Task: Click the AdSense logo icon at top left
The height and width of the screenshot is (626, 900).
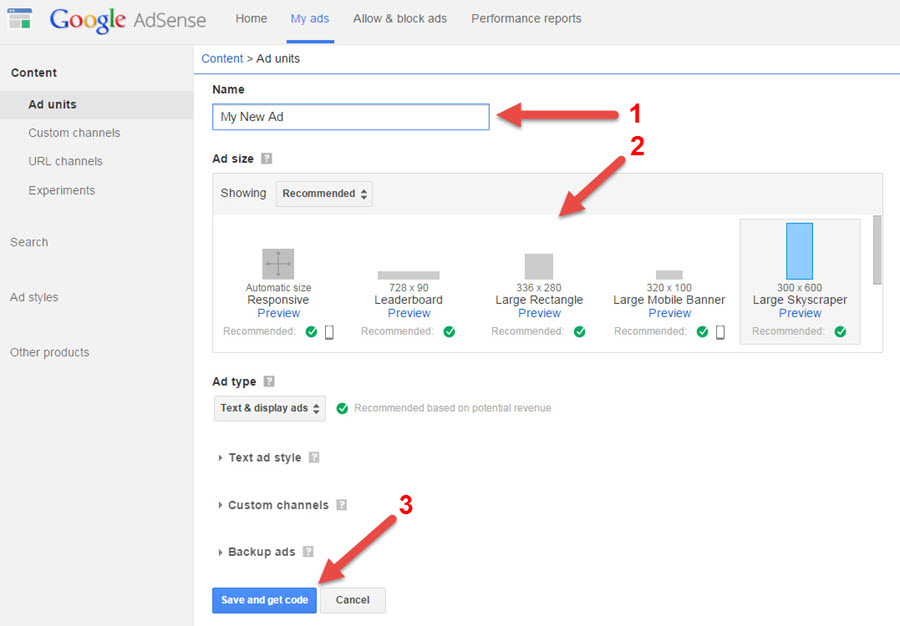Action: (20, 19)
